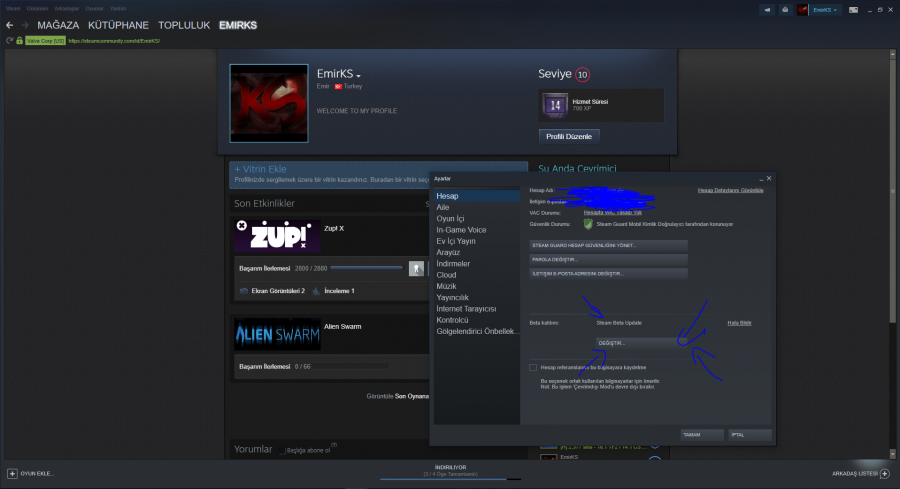Screen dimensions: 900x489
Task: Click the Zup! X achievement progress bar
Action: point(367,268)
